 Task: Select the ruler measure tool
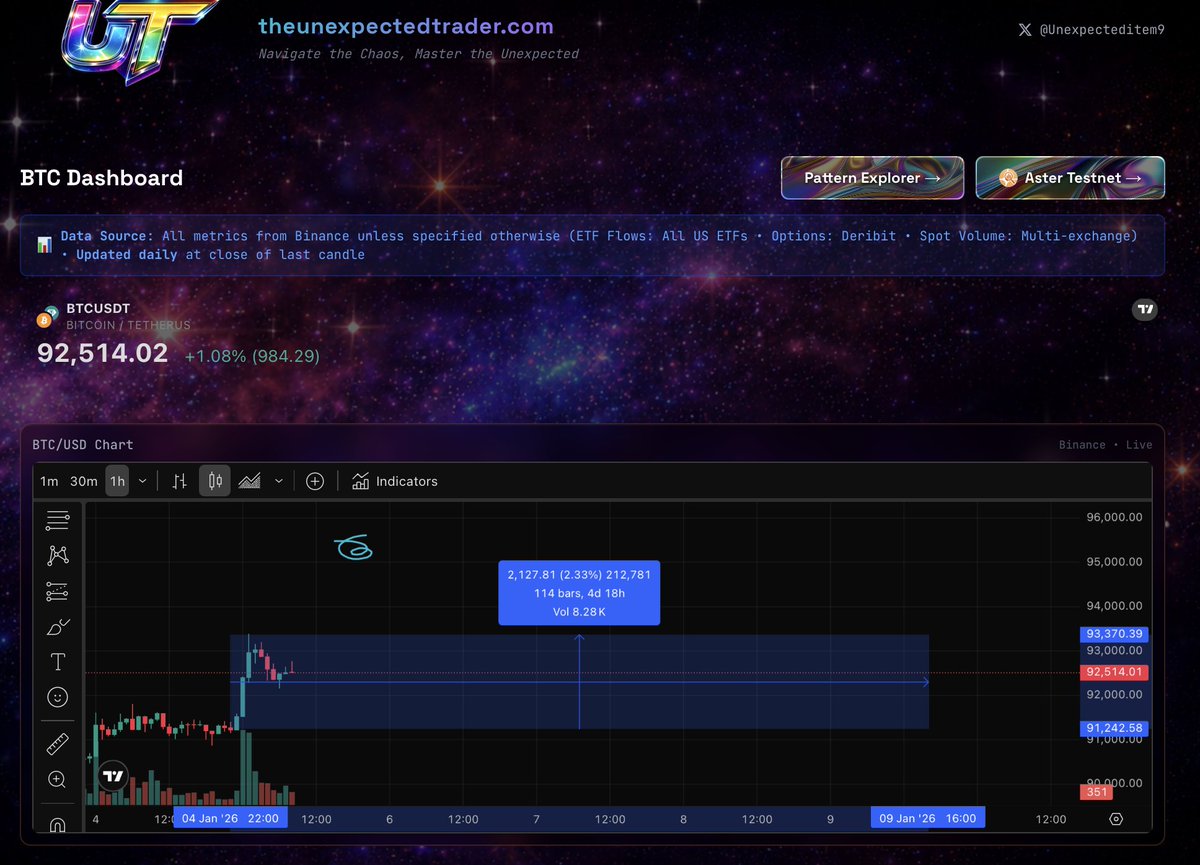(58, 745)
